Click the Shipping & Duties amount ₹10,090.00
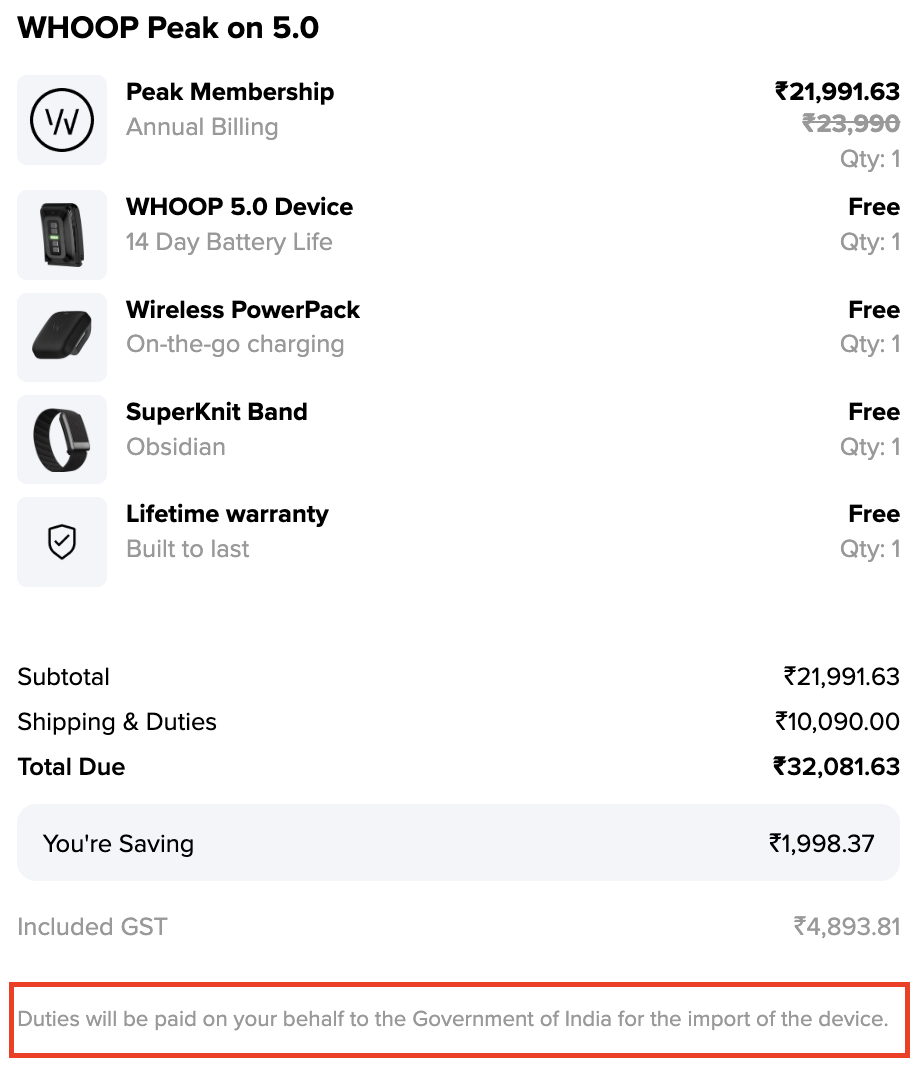 click(837, 722)
